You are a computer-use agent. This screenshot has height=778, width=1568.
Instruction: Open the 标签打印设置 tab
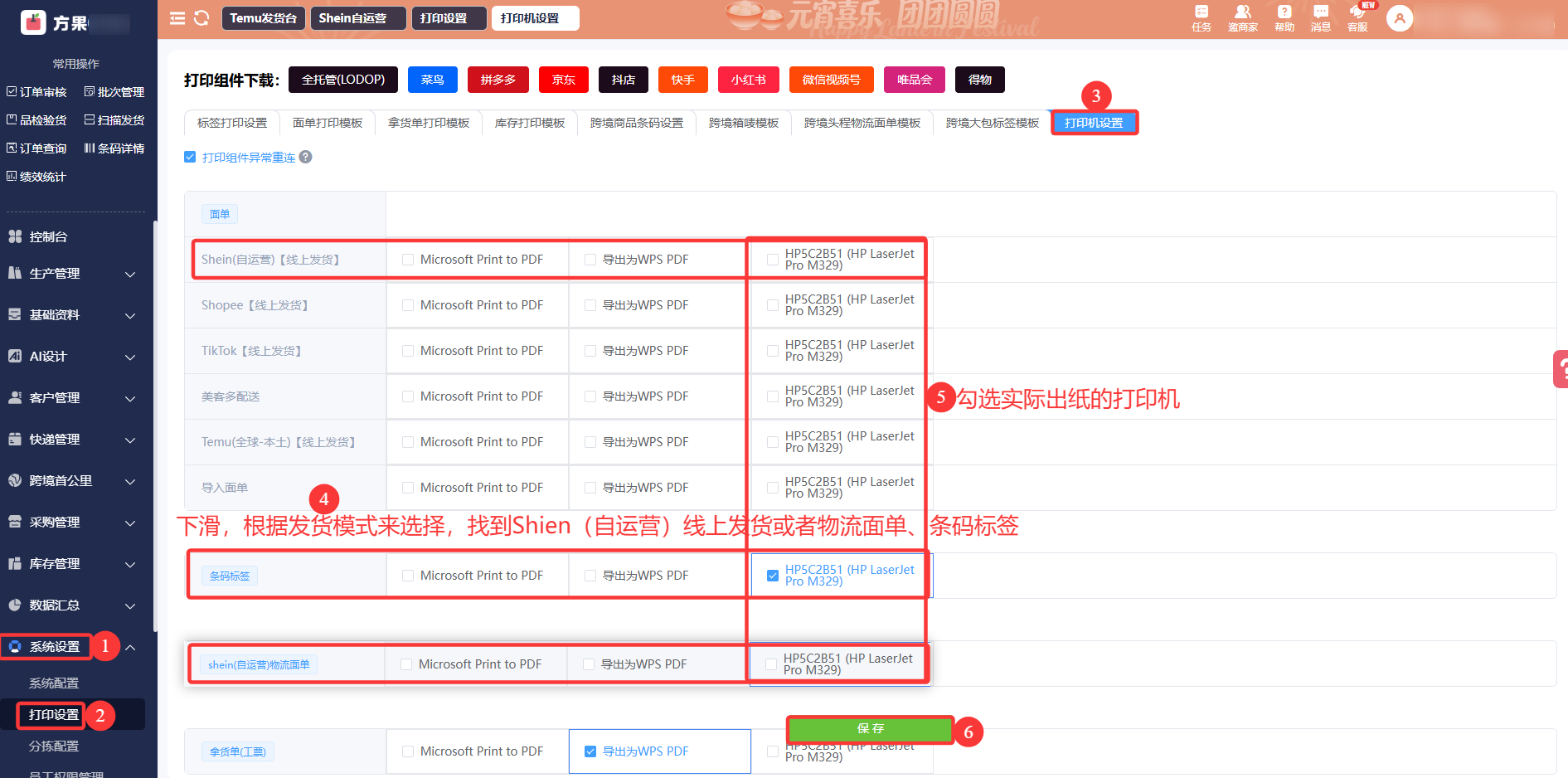click(232, 123)
